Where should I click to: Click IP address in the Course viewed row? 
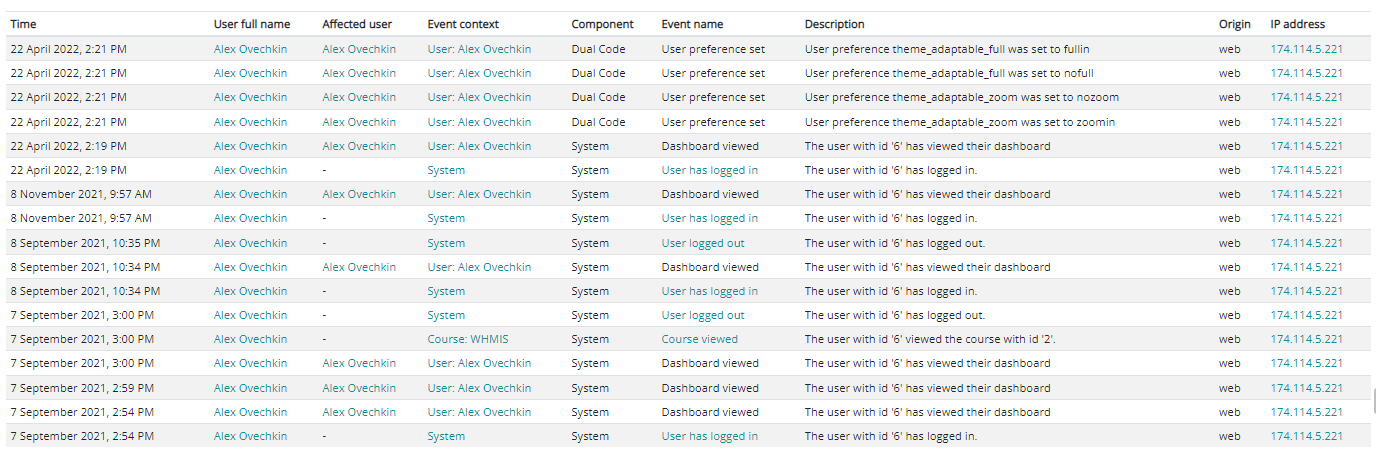[x=1306, y=339]
